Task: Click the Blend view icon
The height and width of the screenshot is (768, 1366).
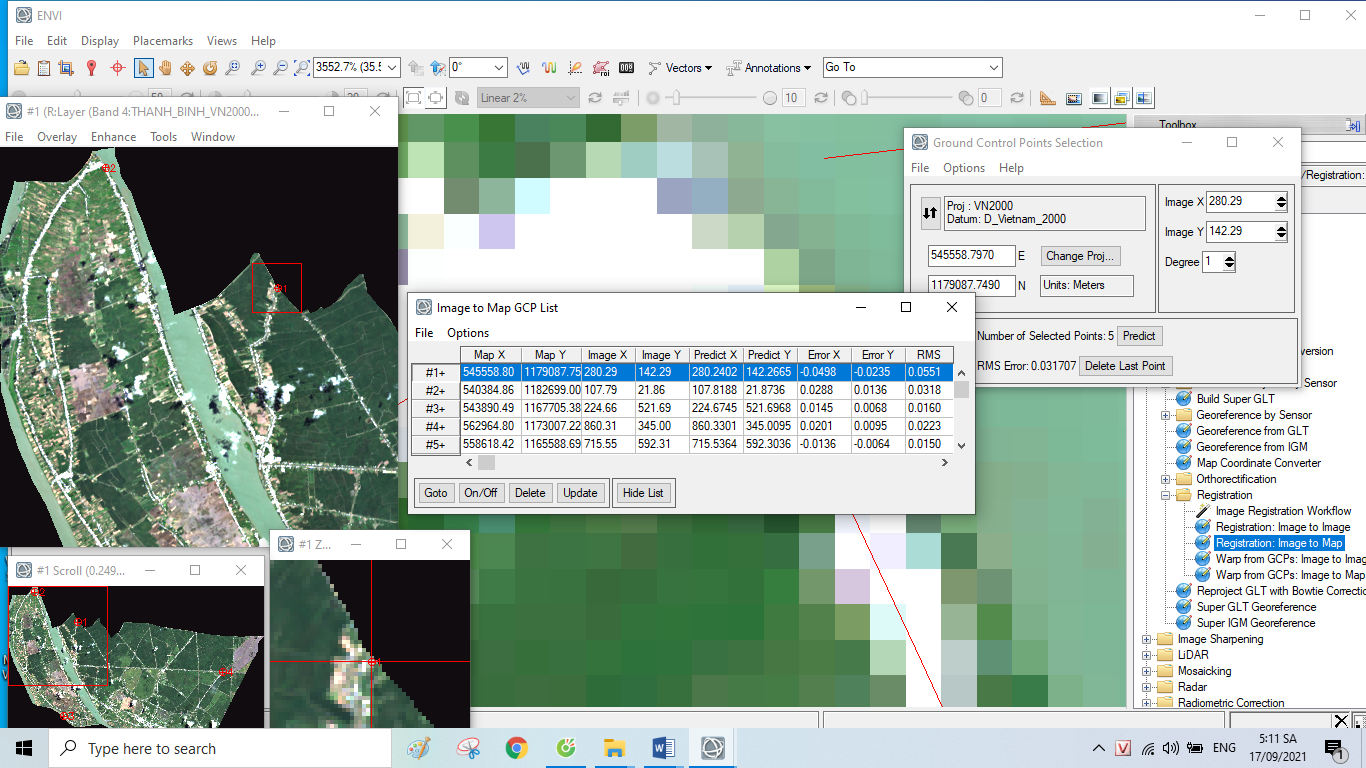Action: (1099, 98)
